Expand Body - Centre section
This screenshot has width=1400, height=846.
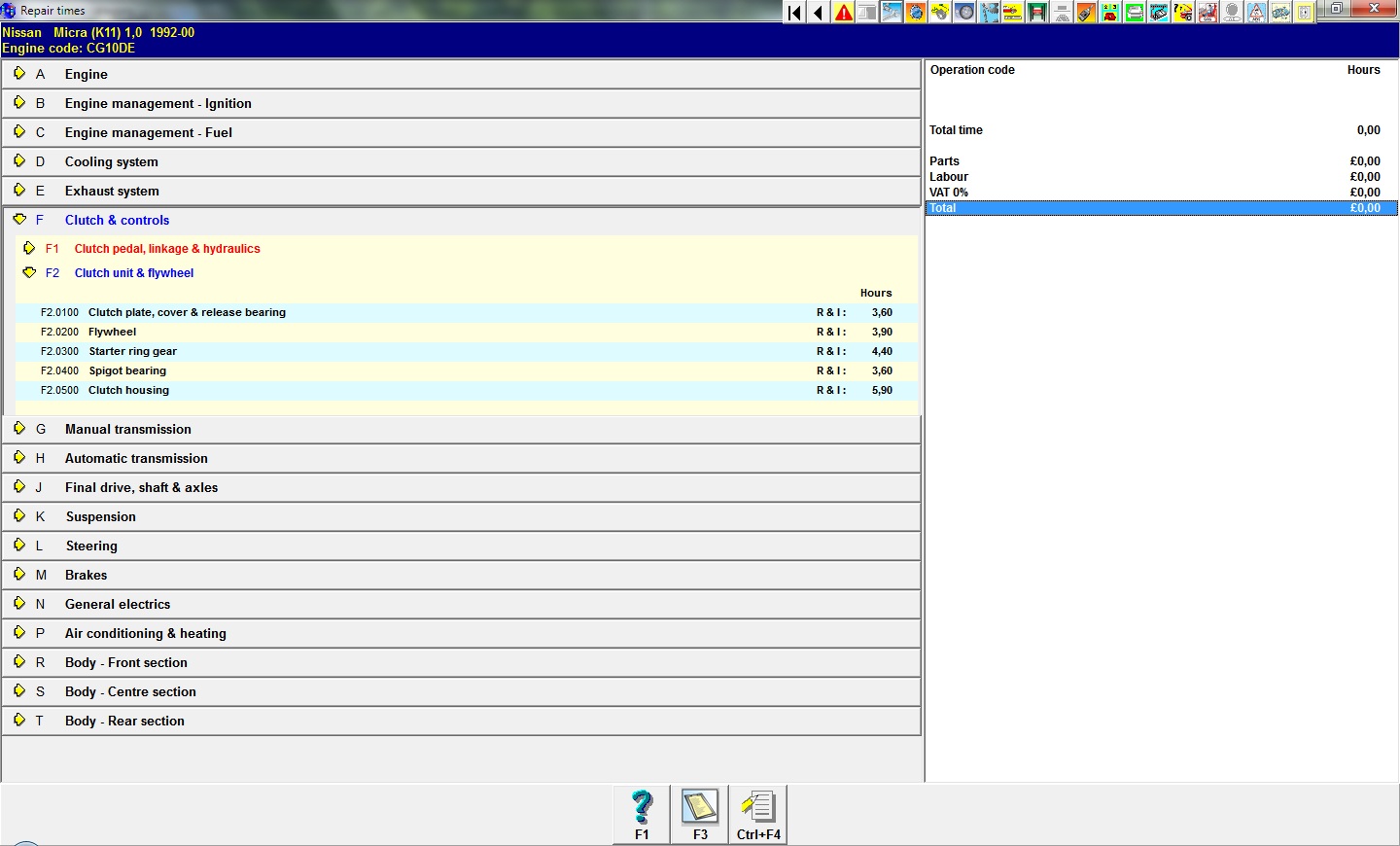461,691
